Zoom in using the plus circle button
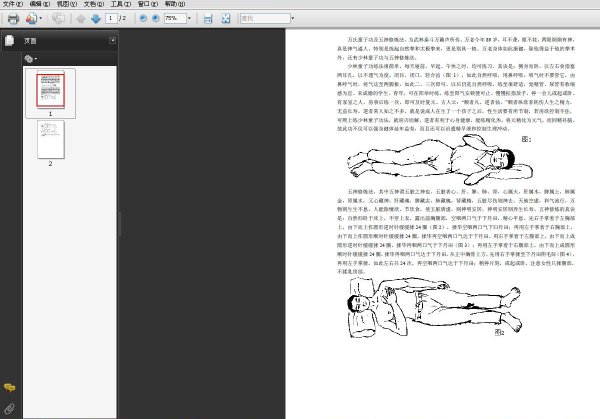The image size is (600, 419). (x=156, y=18)
